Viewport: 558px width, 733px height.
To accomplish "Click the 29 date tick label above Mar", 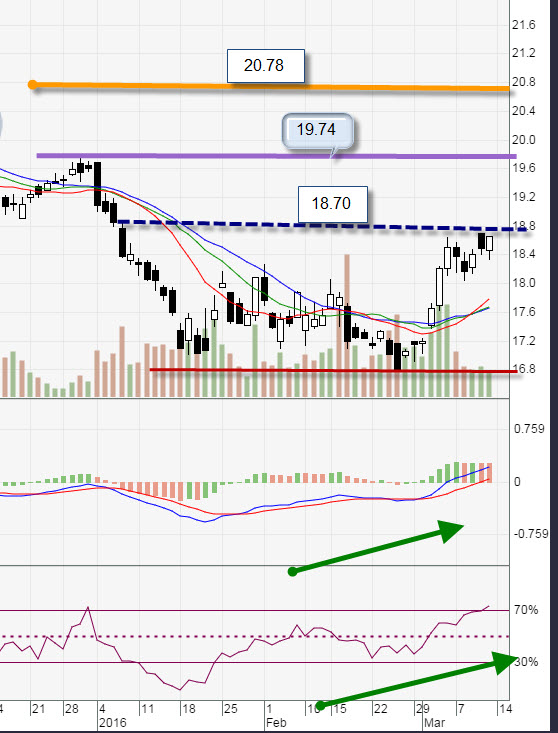I will click(x=422, y=708).
